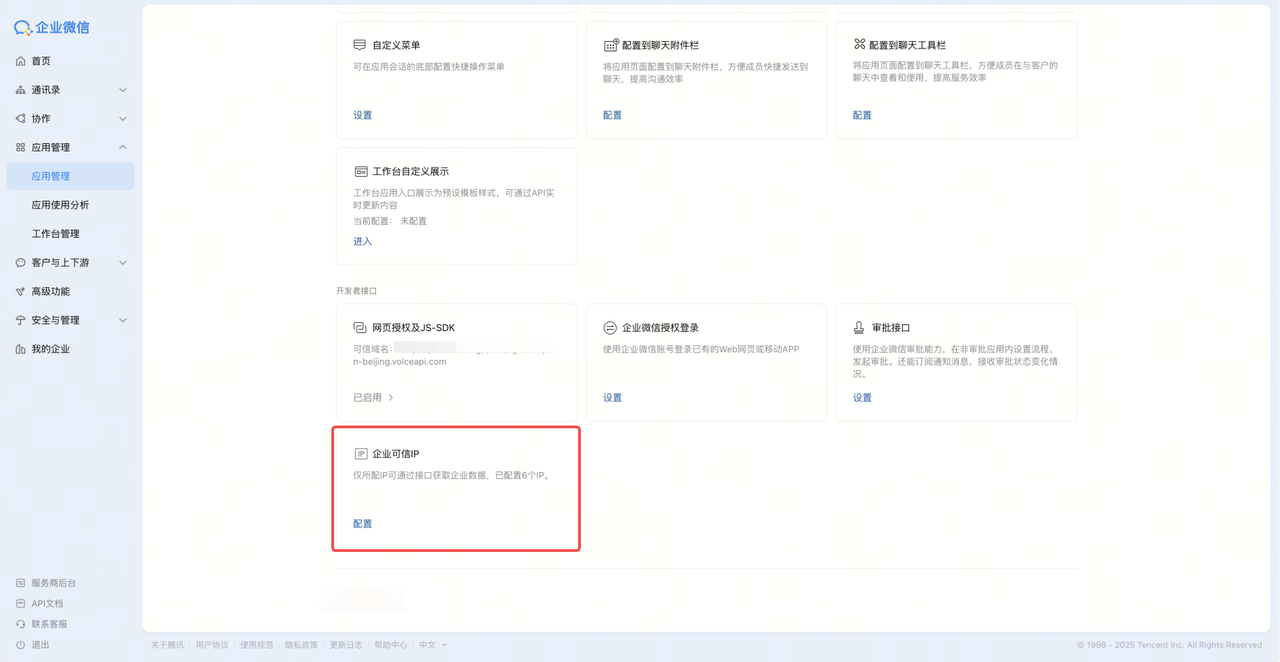Click the 配置到聊天工具栏 icon
1280x662 pixels.
coord(859,44)
